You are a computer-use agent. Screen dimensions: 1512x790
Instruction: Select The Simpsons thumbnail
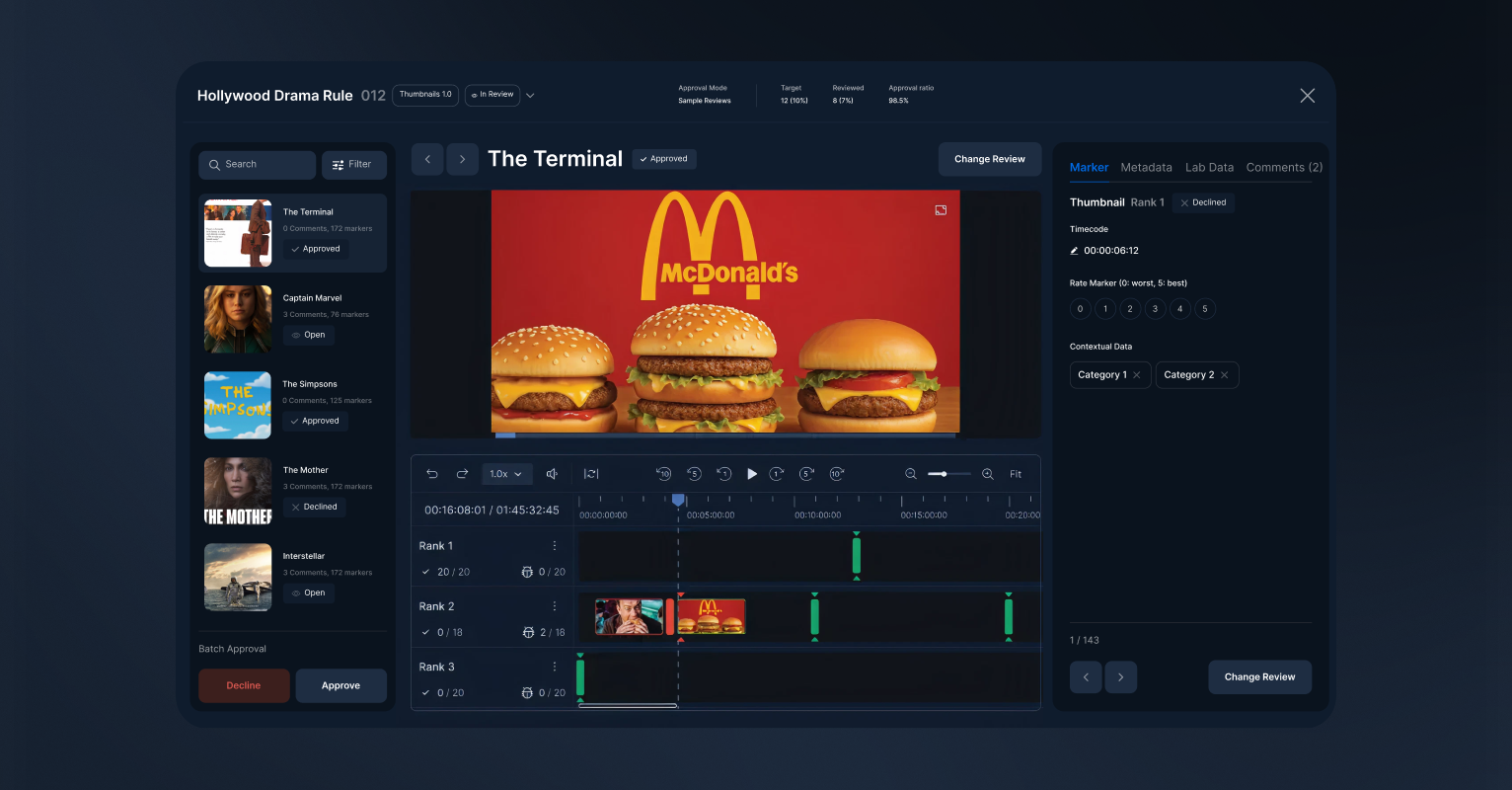pos(238,406)
